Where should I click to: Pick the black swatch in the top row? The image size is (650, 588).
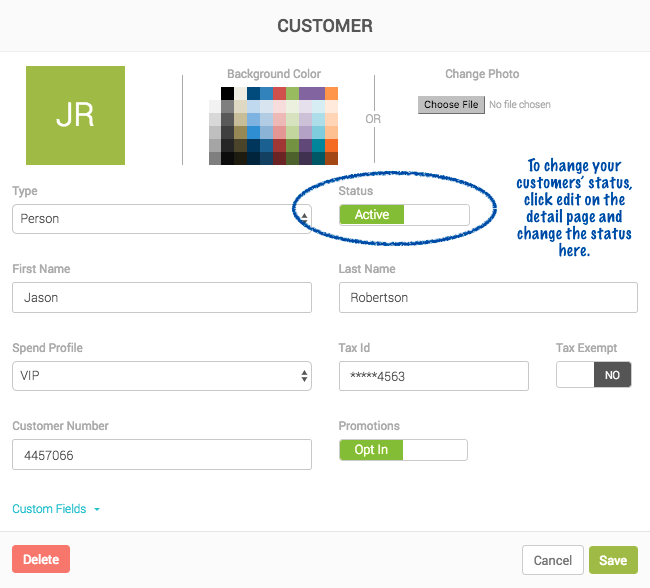click(x=228, y=94)
